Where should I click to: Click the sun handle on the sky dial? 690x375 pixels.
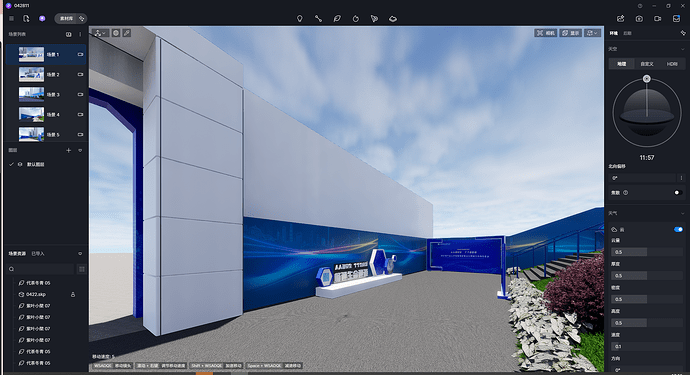coord(646,79)
